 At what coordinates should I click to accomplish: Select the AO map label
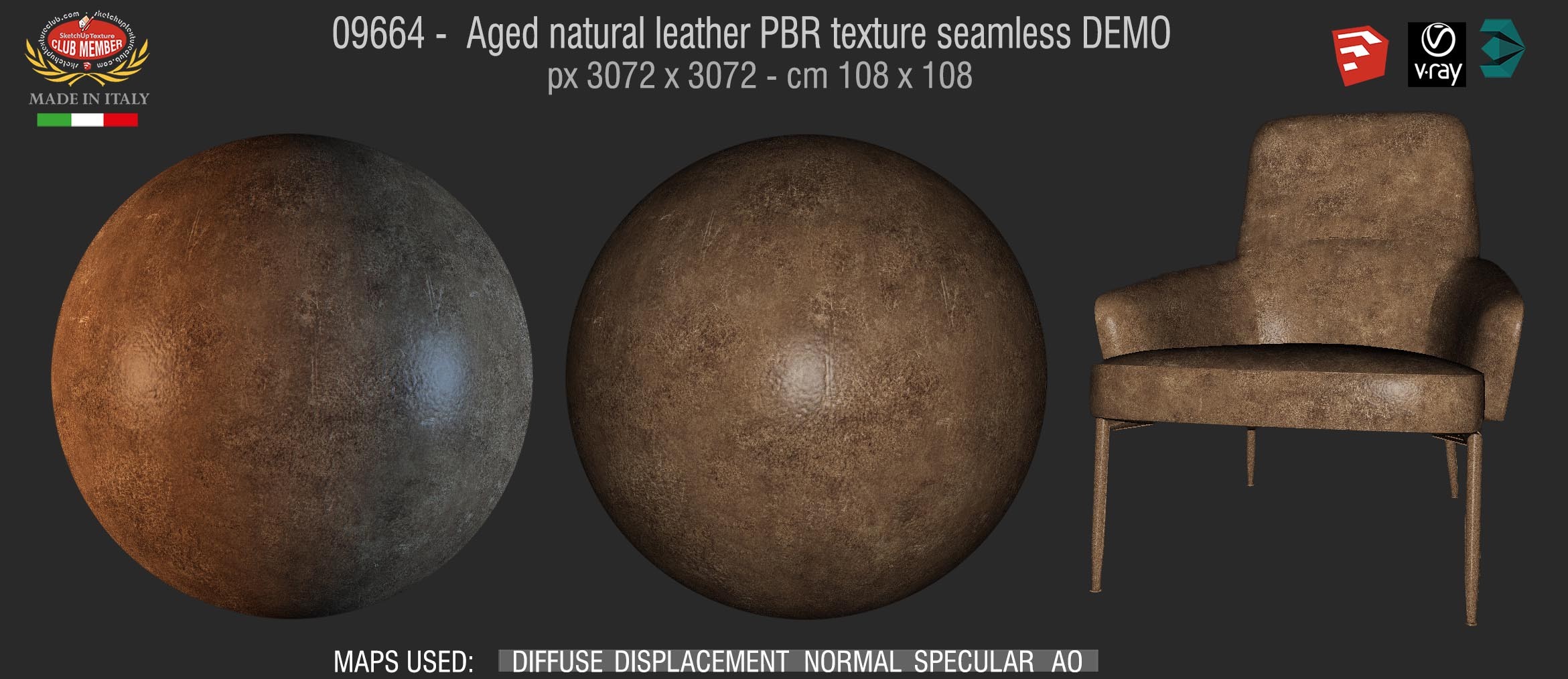1067,662
